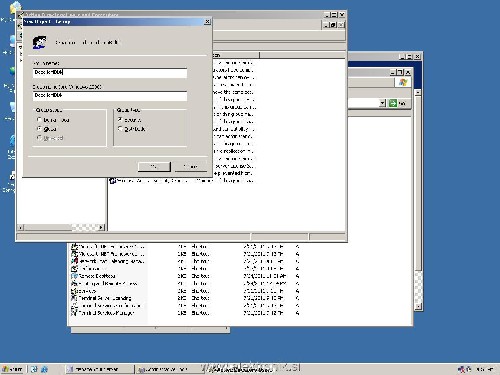The width and height of the screenshot is (500, 375).
Task: Click the Explorer scrollbar up arrow
Action: (418, 92)
